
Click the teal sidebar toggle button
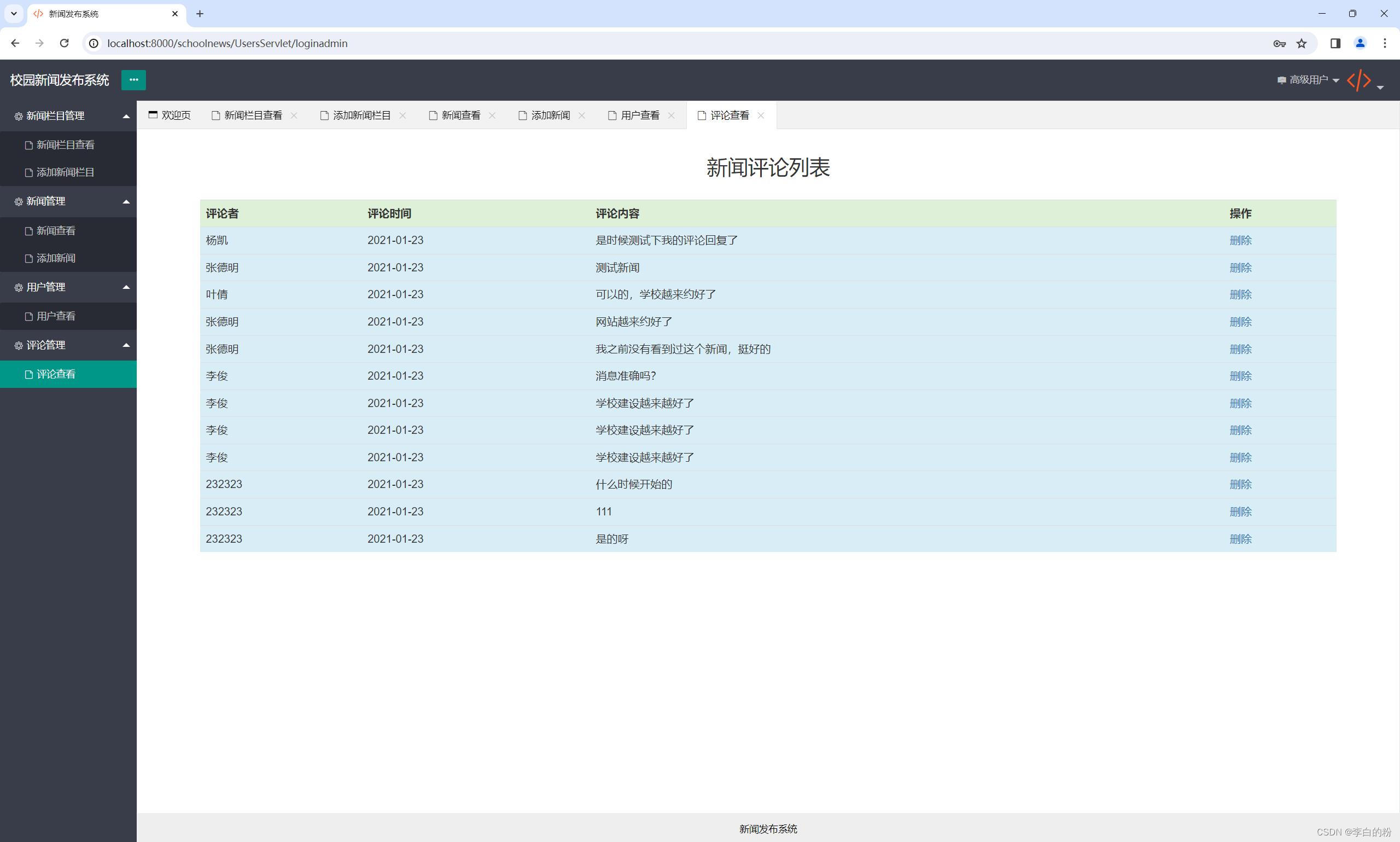pyautogui.click(x=133, y=80)
